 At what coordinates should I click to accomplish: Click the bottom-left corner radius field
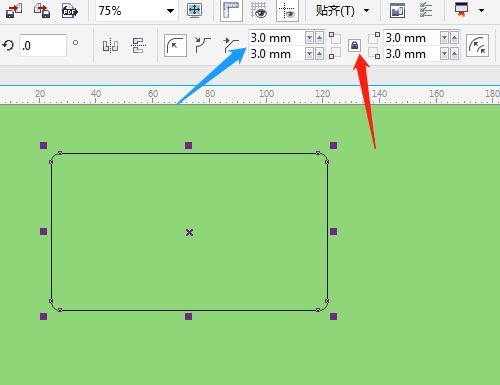(x=277, y=54)
